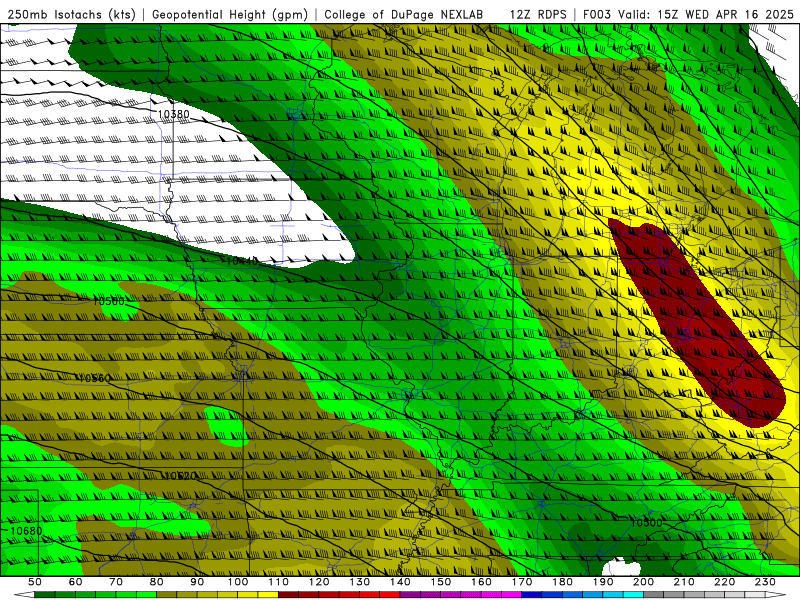Click the 130 value on the color scale
Viewport: 800px width, 600px height.
360,582
